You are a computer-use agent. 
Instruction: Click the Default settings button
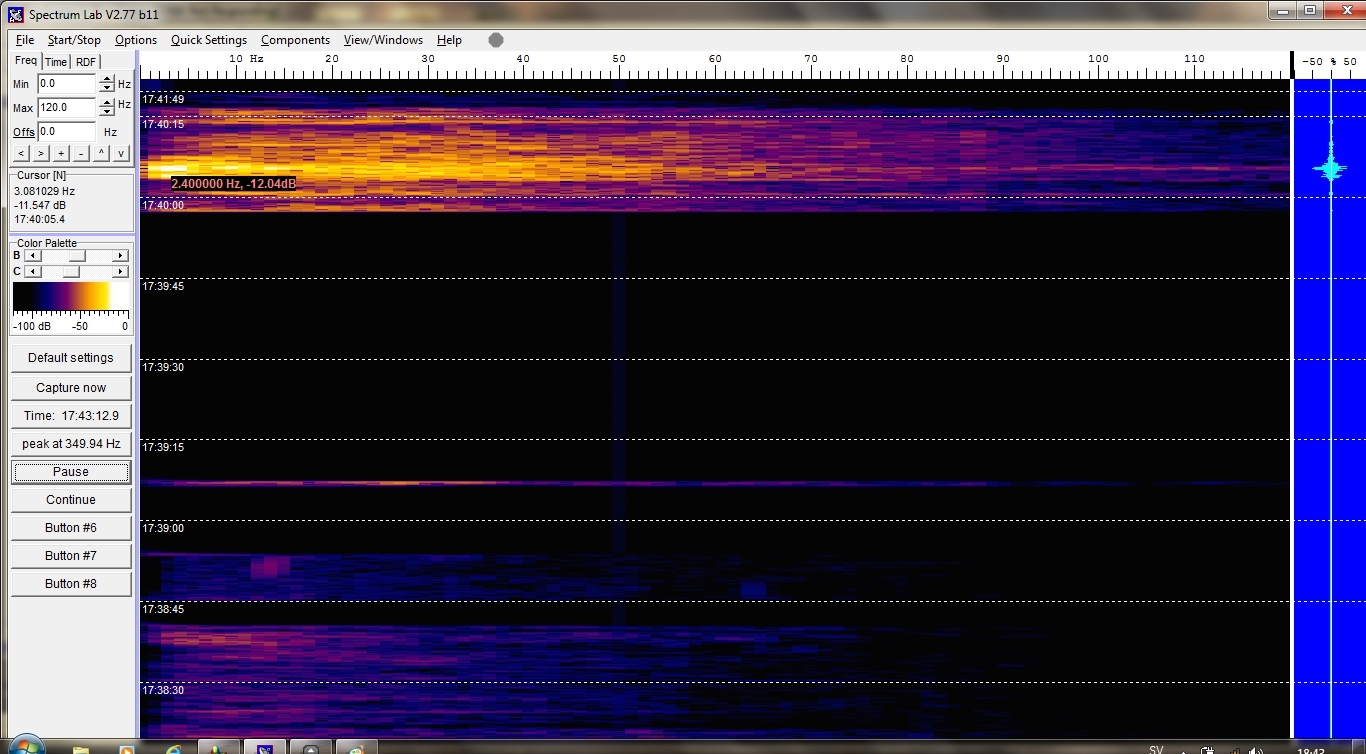click(x=71, y=358)
